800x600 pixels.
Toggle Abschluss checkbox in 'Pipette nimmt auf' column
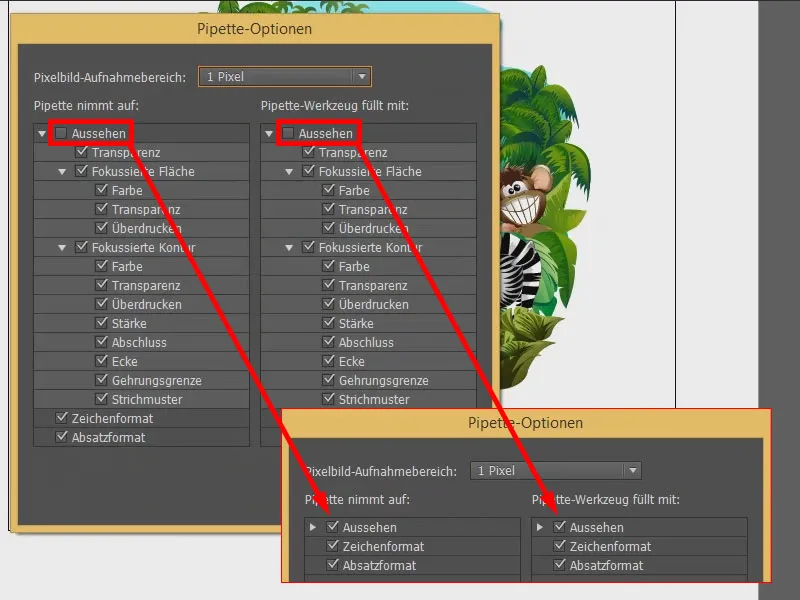pyautogui.click(x=102, y=342)
